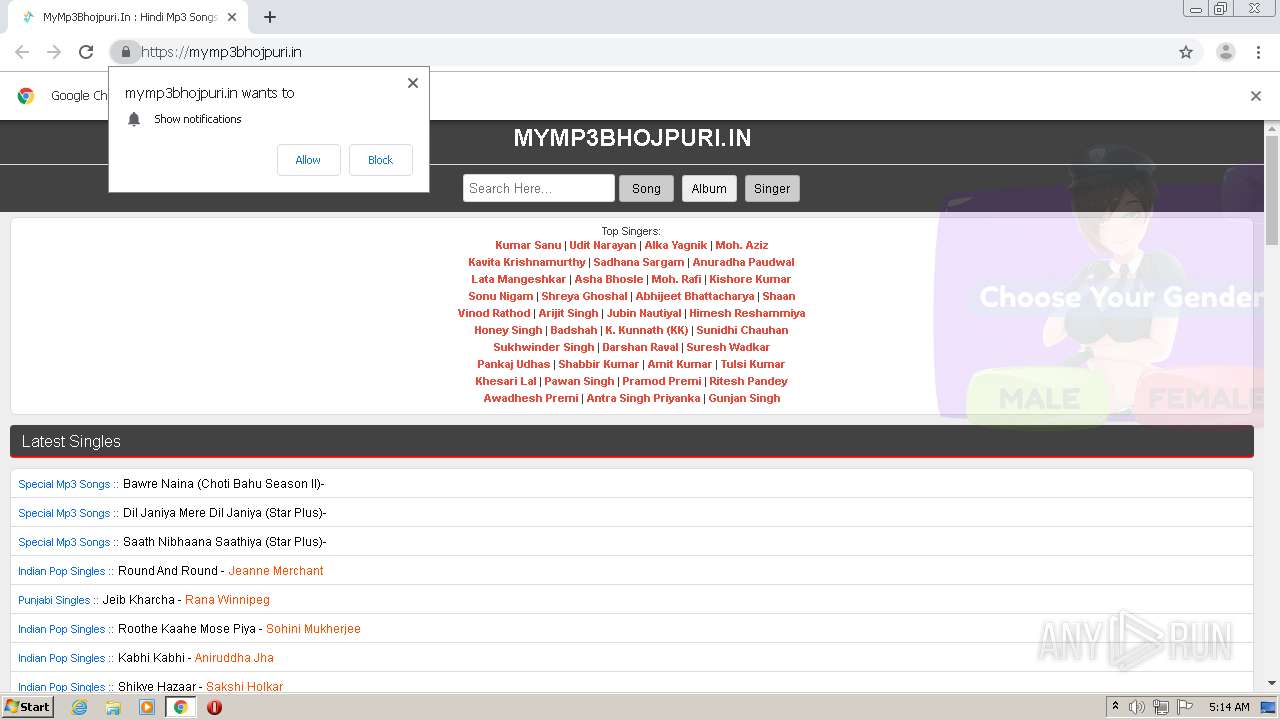This screenshot has width=1280, height=720.
Task: Dismiss the Google Chrome info bar
Action: tap(1256, 96)
